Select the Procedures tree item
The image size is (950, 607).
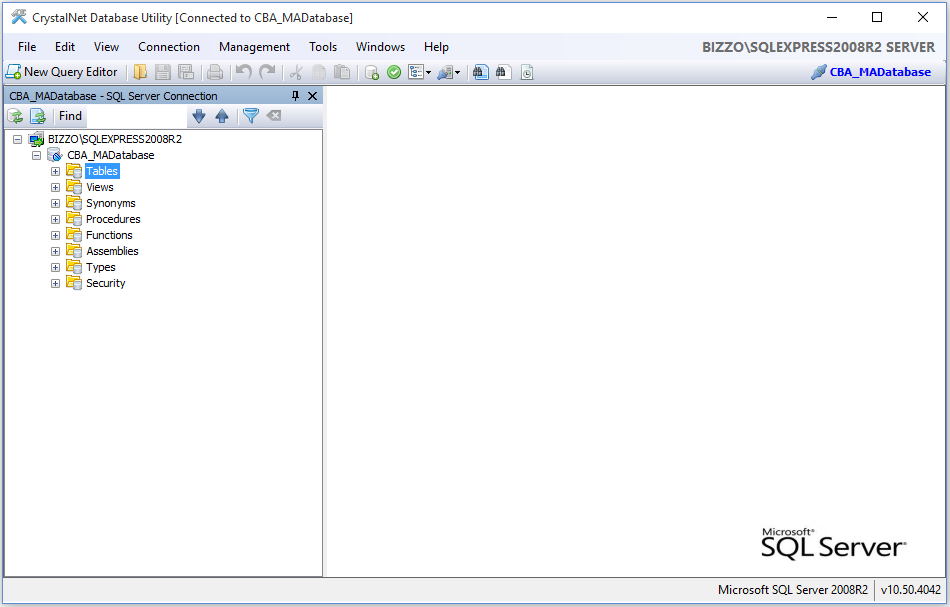tap(113, 219)
